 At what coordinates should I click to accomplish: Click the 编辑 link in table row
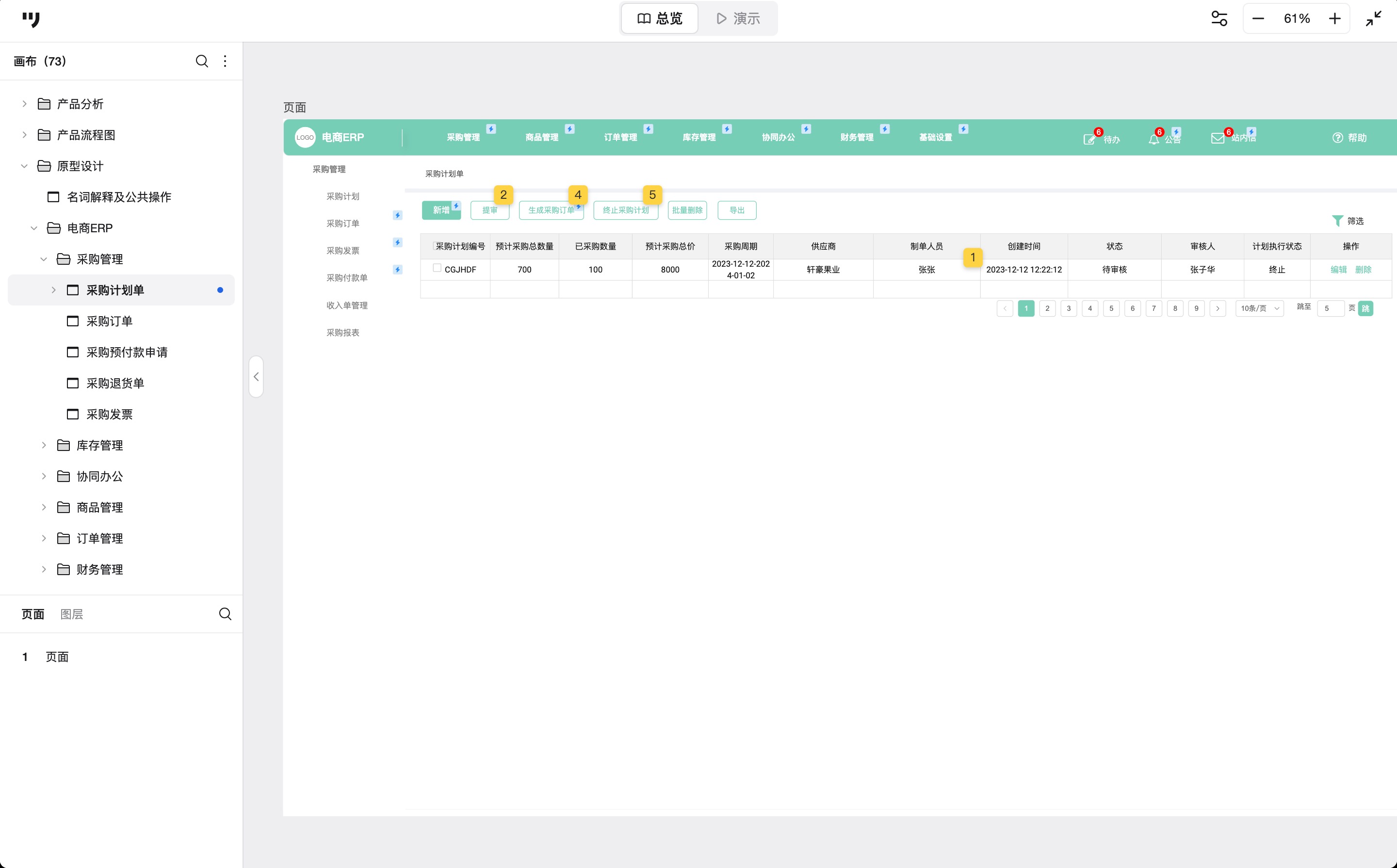tap(1338, 269)
